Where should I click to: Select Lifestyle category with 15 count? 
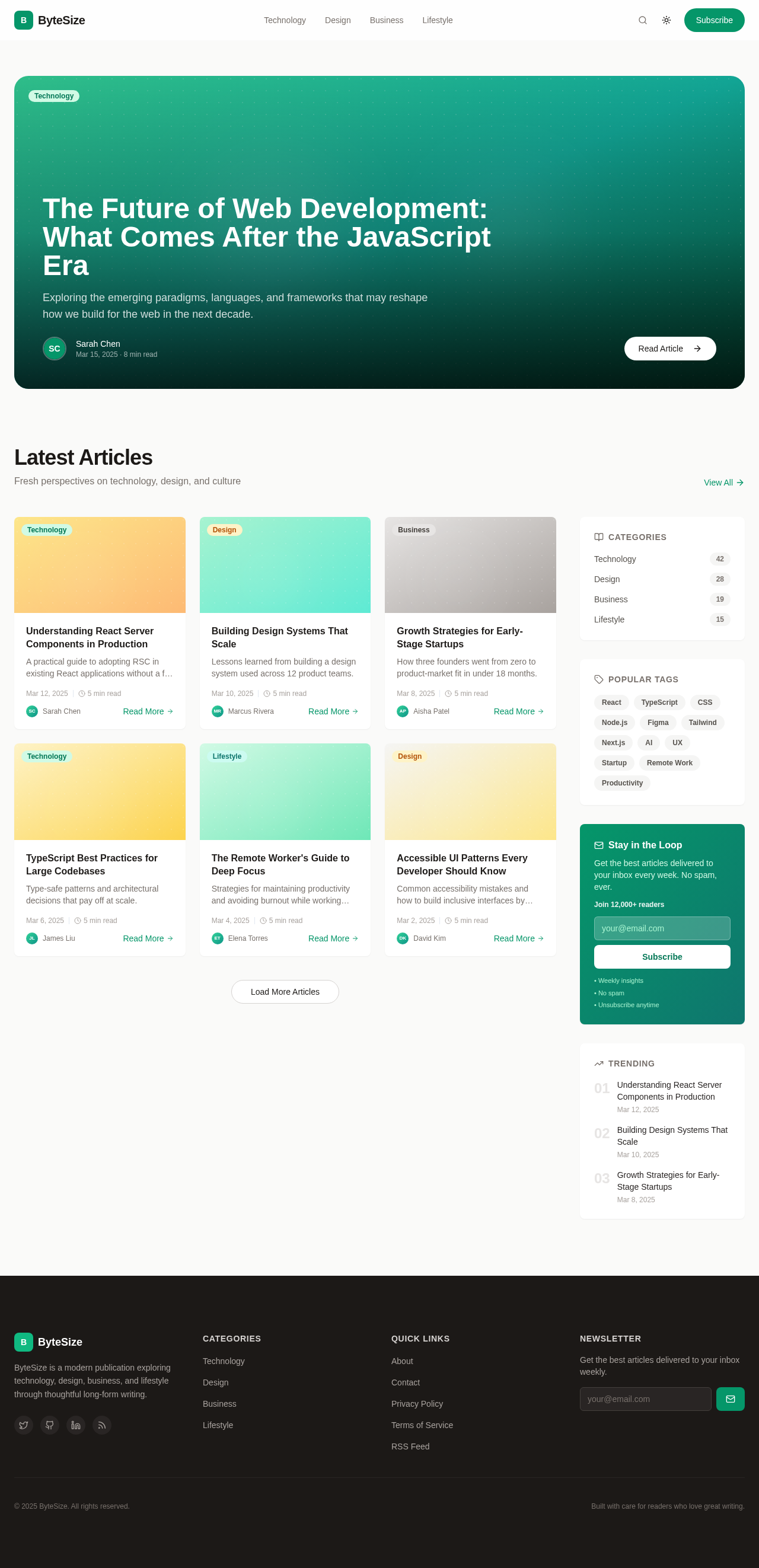tap(662, 619)
